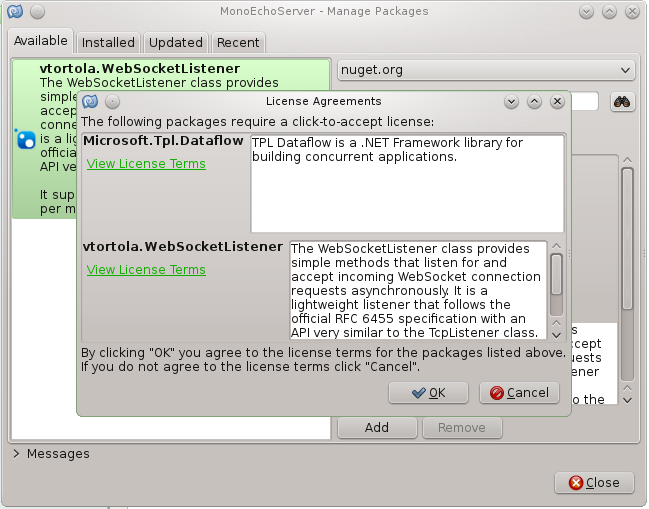Viewport: 649px width, 509px height.
Task: Accept licenses with the OK button
Action: (x=428, y=392)
